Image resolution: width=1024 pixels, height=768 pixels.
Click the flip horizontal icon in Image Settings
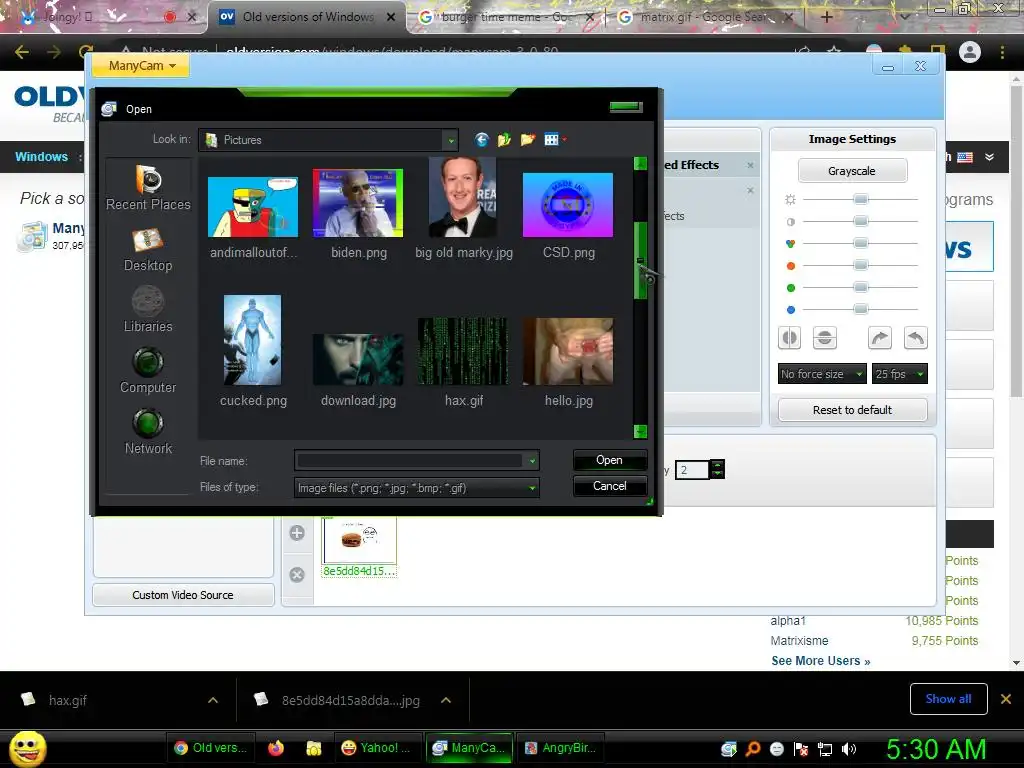click(790, 338)
